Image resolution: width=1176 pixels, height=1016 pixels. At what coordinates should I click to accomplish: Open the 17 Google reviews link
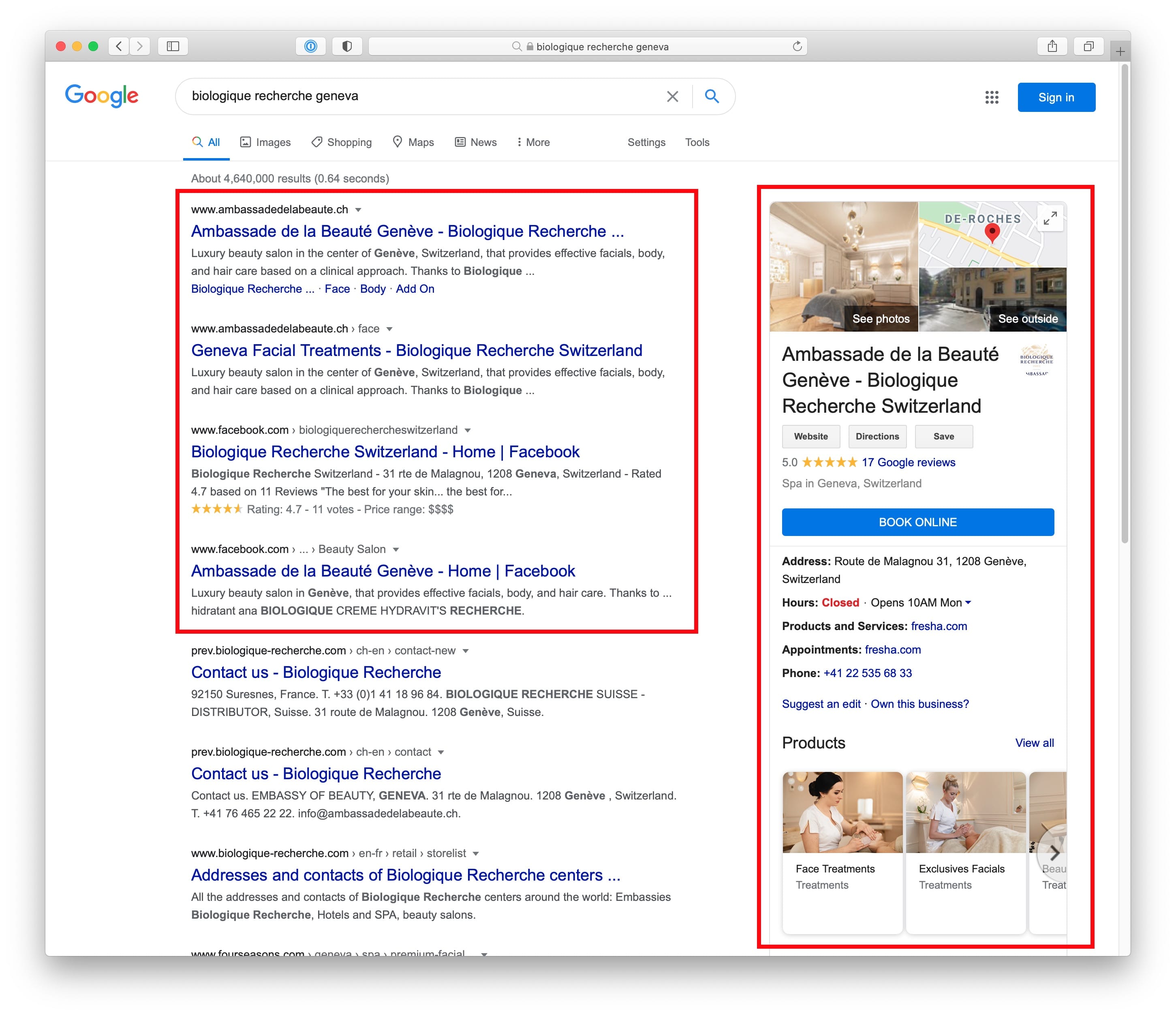(x=908, y=462)
